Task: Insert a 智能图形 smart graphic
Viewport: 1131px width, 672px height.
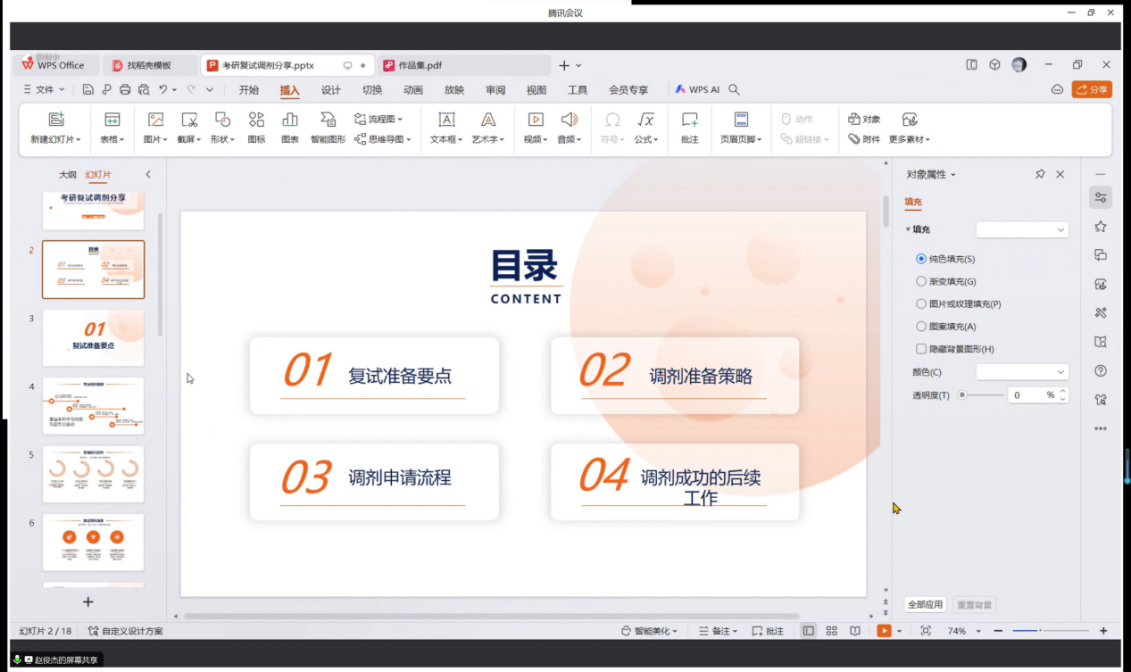Action: point(328,127)
